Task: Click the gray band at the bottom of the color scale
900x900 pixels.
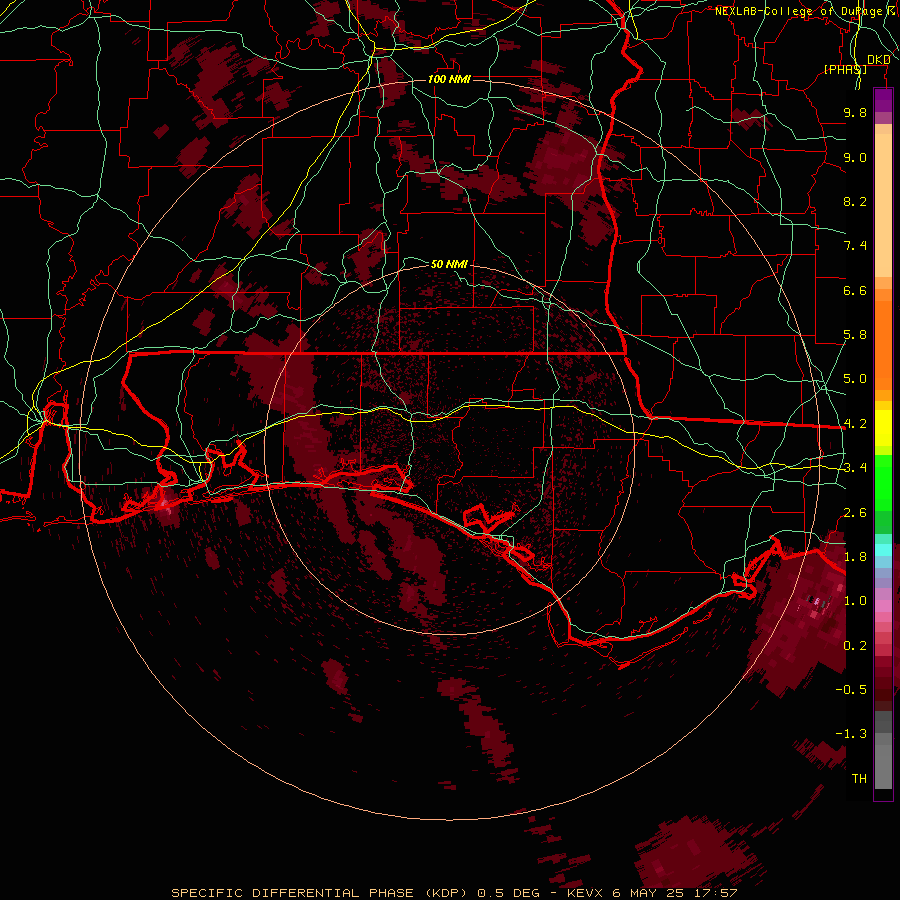Action: pyautogui.click(x=883, y=751)
